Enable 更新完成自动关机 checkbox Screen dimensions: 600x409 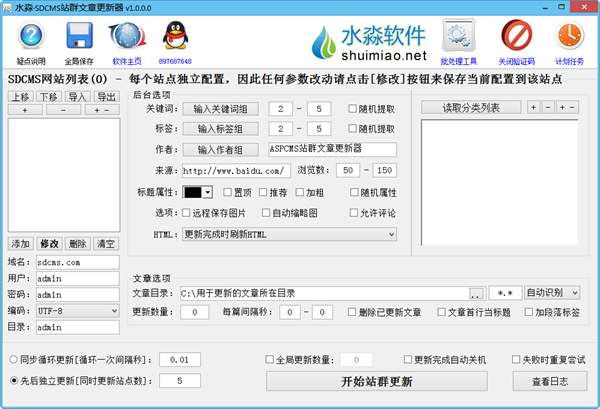click(x=408, y=360)
